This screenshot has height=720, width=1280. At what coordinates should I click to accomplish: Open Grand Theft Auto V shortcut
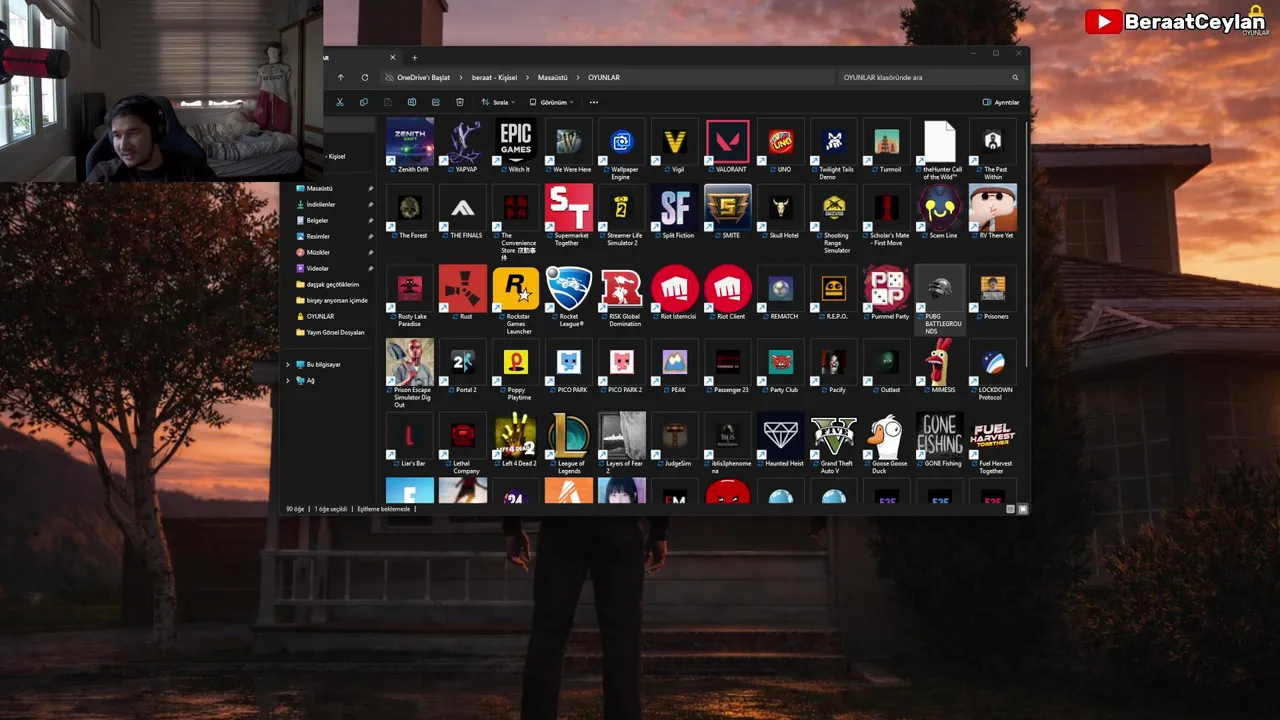(x=834, y=436)
